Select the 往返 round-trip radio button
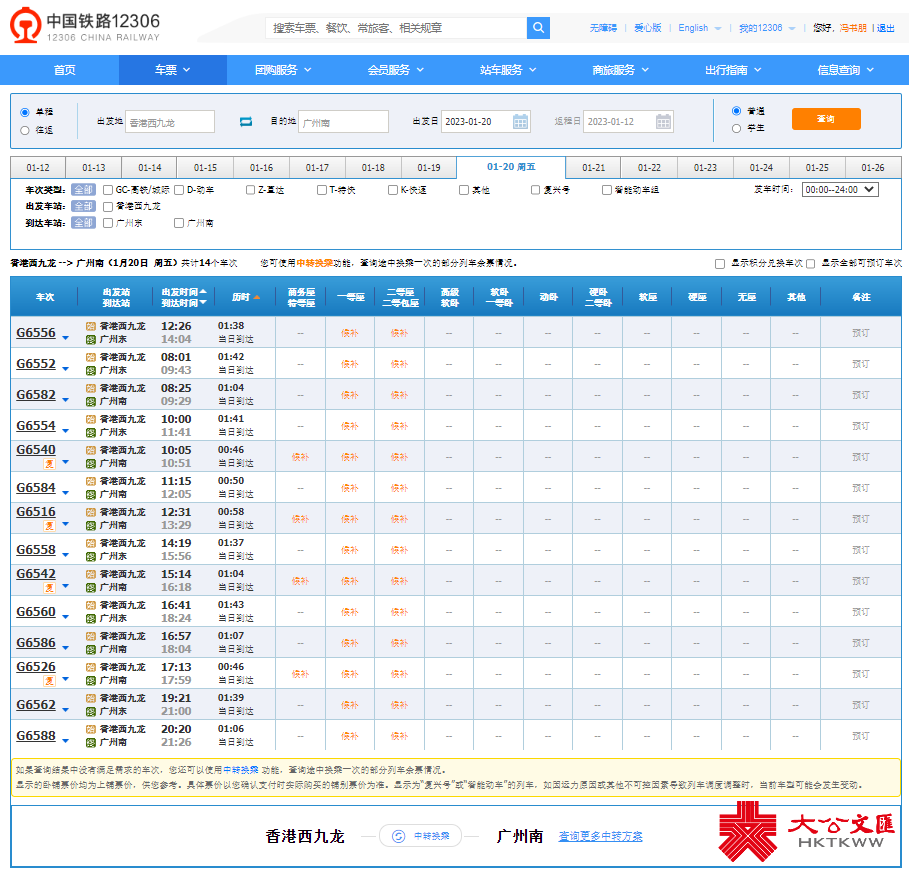The image size is (909, 872). [x=25, y=130]
